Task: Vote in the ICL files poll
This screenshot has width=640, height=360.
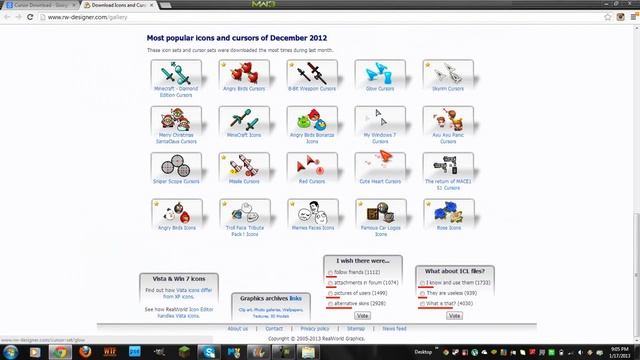Action: 454,316
